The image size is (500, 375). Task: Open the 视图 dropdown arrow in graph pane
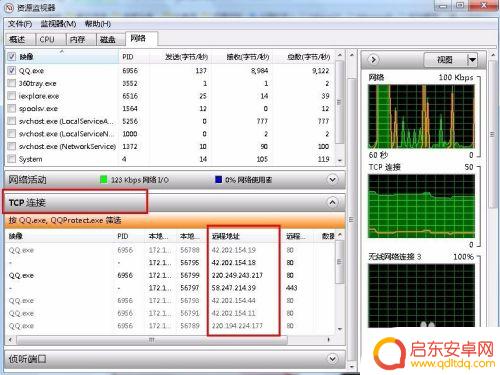coord(472,60)
